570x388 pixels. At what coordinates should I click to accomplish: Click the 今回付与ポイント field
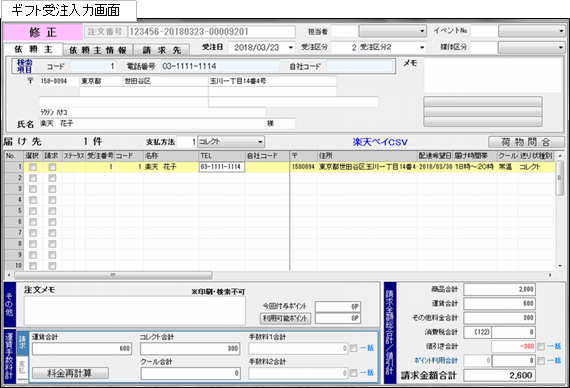point(338,307)
